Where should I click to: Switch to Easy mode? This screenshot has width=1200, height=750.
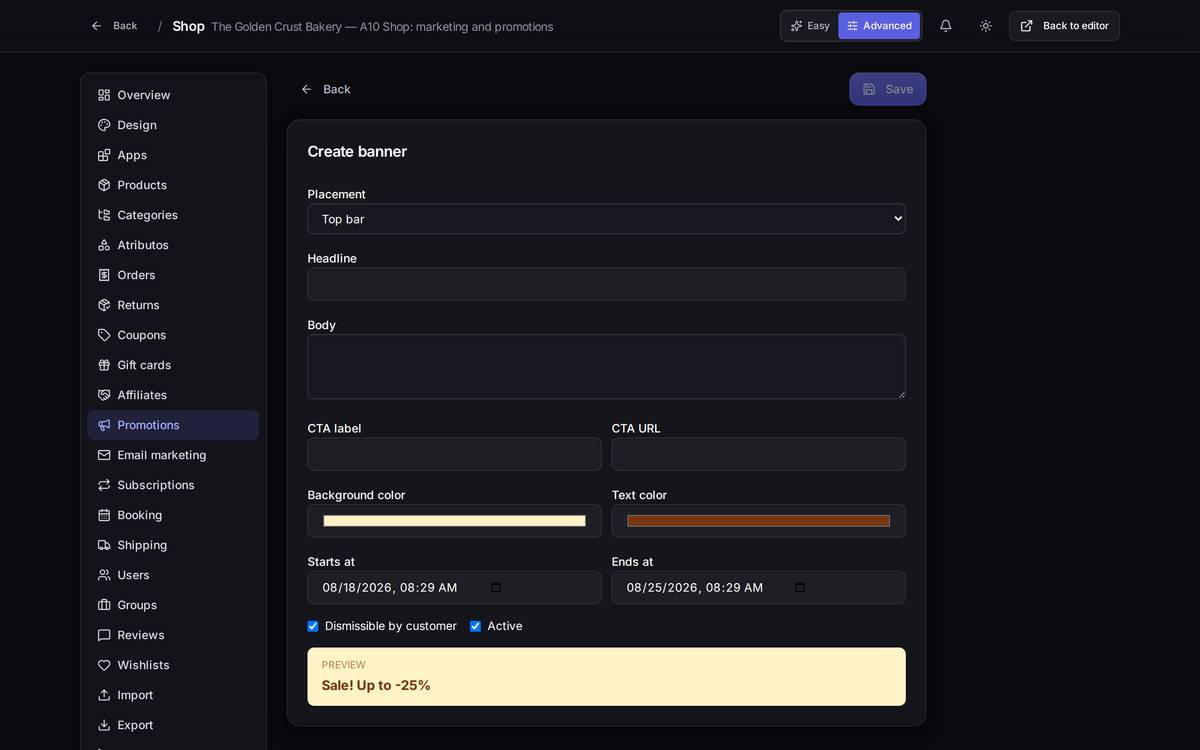[810, 26]
